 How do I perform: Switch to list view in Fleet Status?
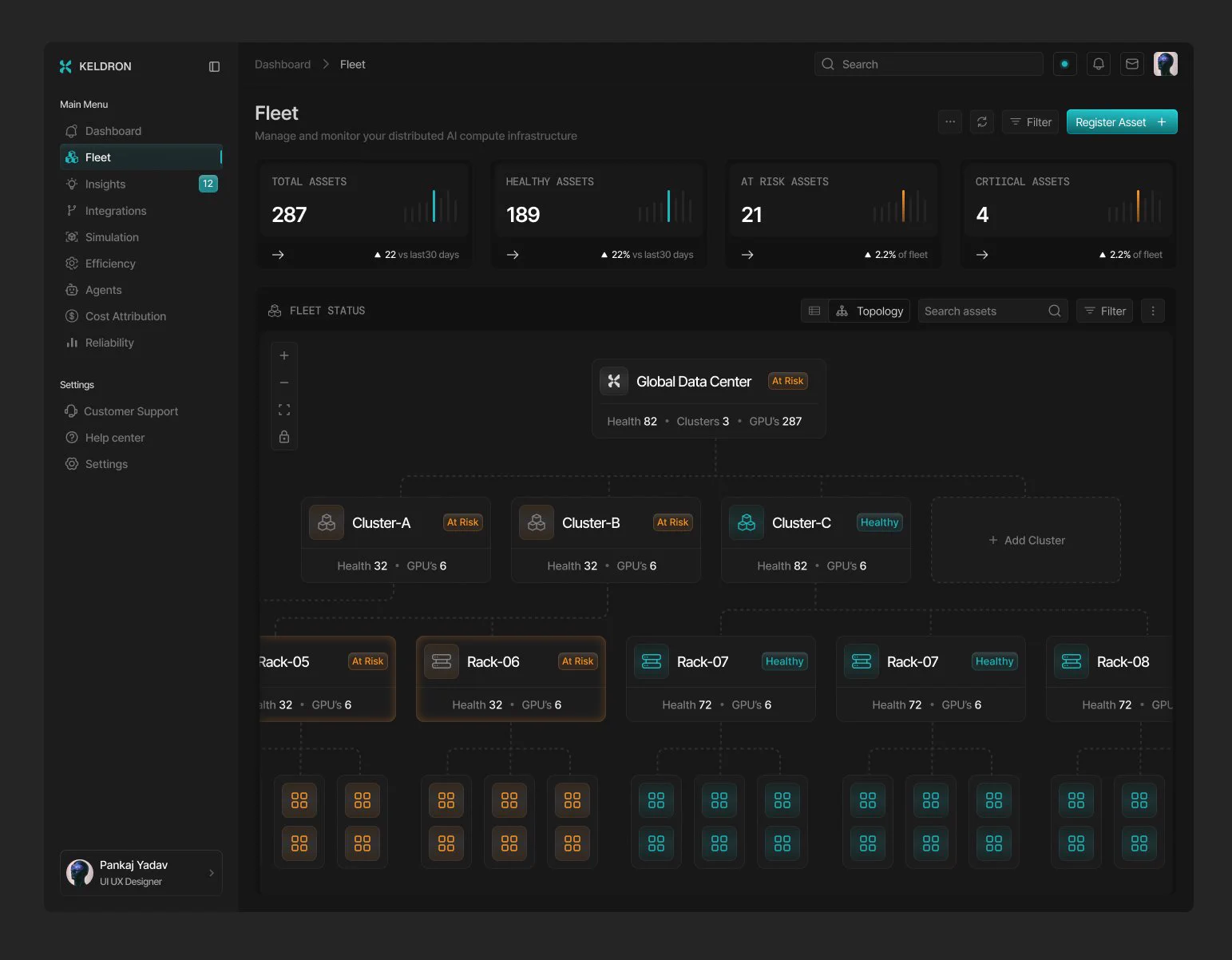pos(814,311)
